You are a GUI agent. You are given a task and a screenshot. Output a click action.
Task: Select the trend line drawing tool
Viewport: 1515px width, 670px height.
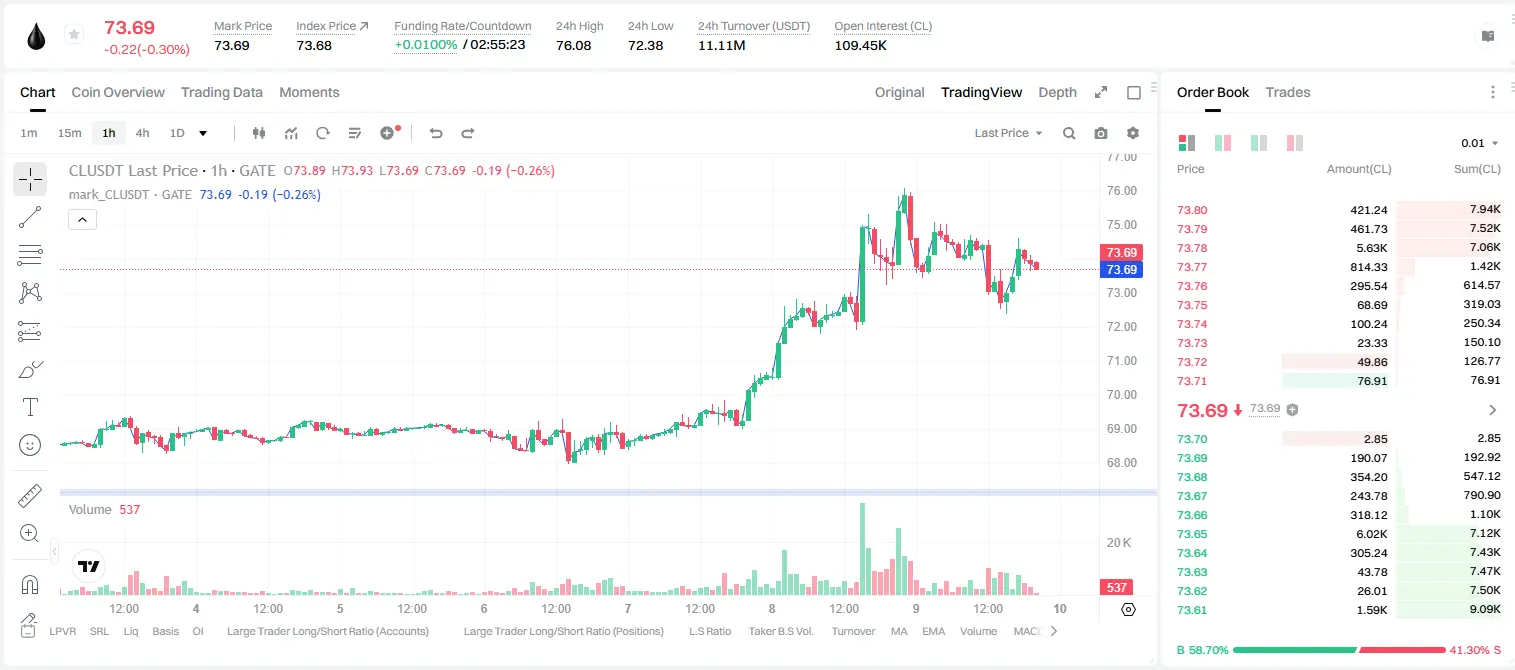(30, 217)
